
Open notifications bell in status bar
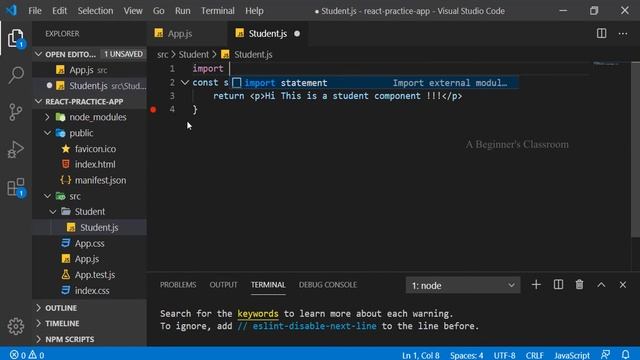625,355
